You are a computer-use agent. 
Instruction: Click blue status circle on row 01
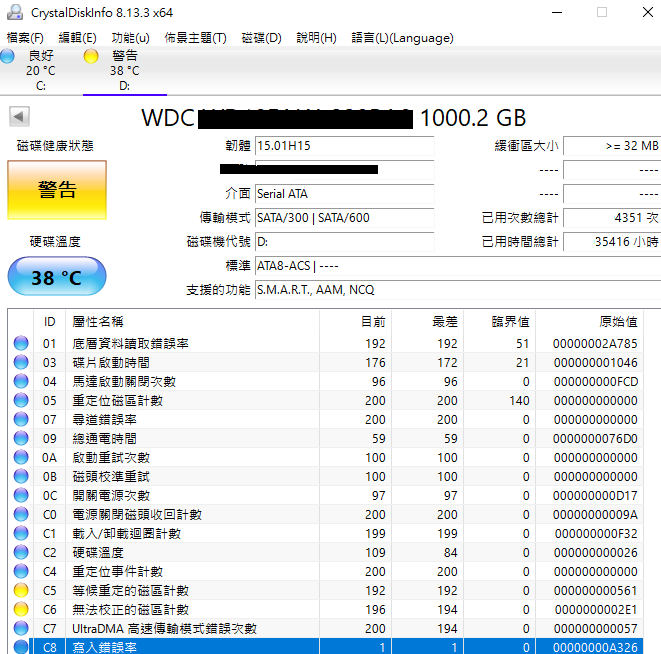(21, 343)
